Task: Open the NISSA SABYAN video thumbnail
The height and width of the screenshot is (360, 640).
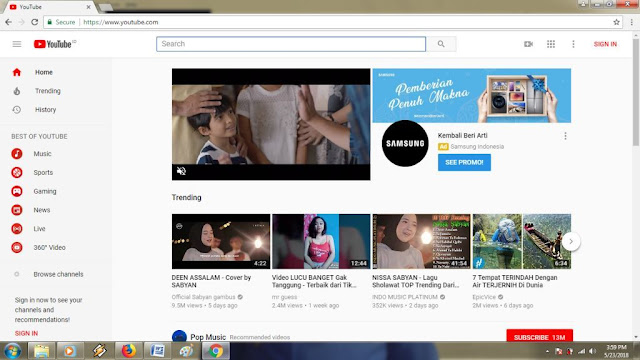Action: coord(421,241)
